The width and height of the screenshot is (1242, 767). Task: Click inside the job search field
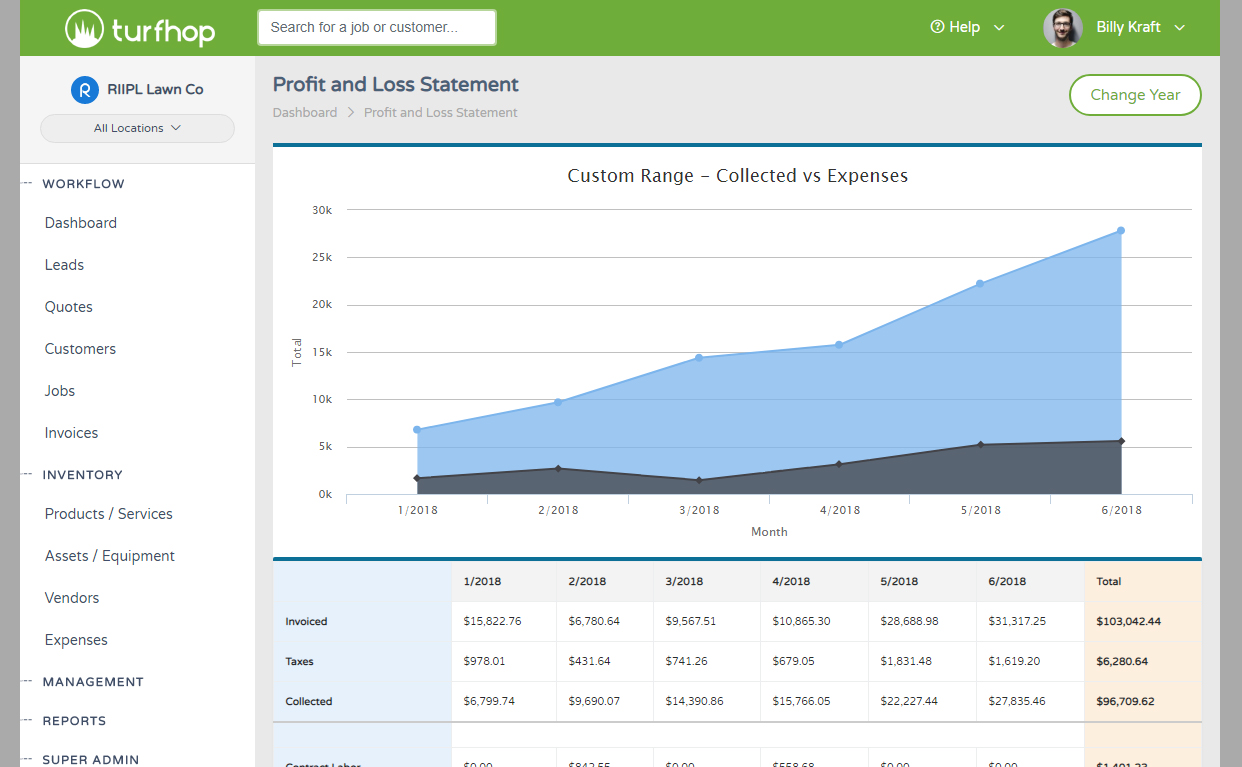point(377,27)
